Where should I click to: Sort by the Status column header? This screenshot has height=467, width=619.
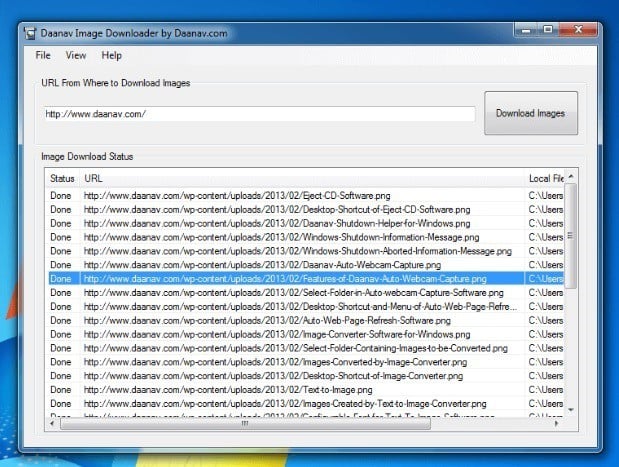[62, 178]
